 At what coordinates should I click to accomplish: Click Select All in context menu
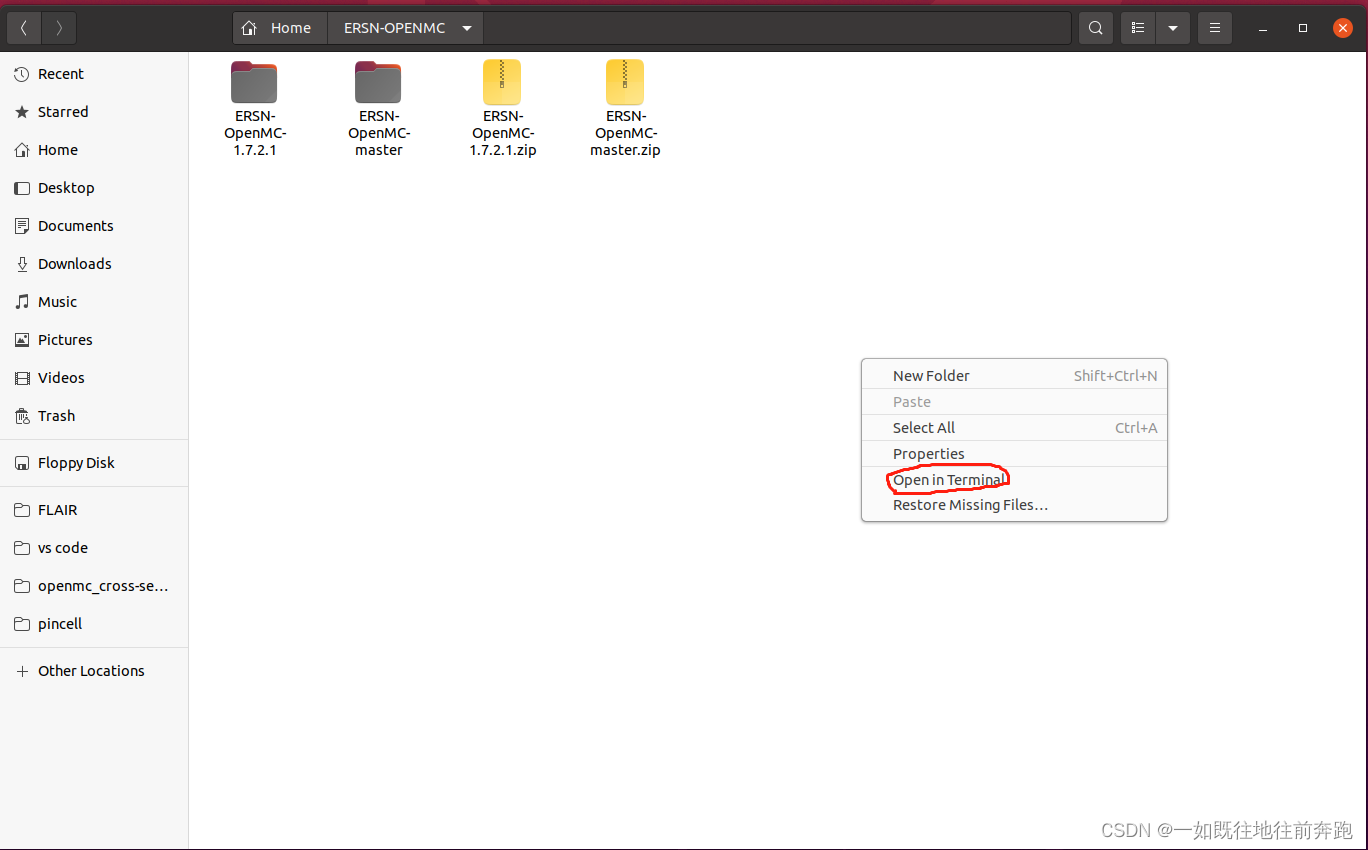923,427
